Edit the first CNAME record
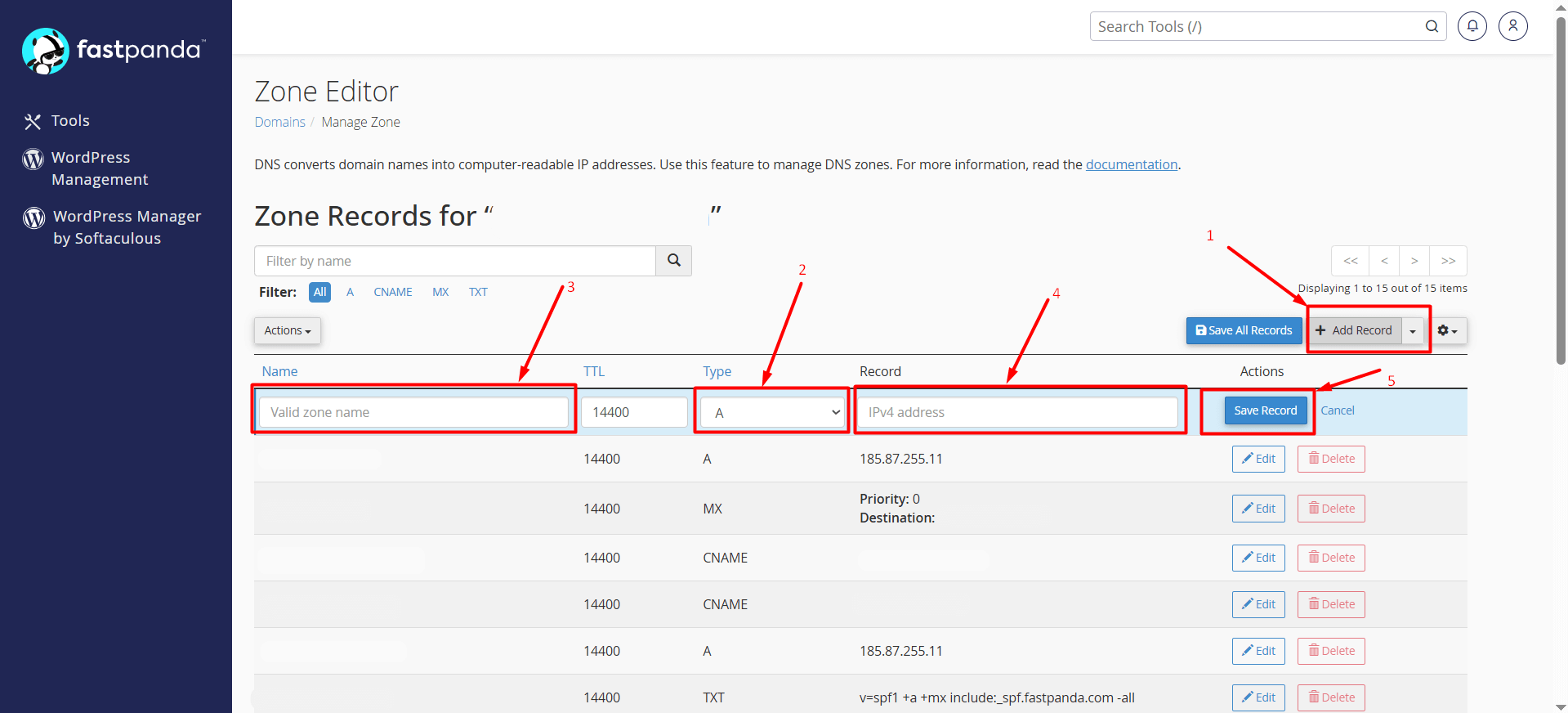 click(x=1258, y=558)
